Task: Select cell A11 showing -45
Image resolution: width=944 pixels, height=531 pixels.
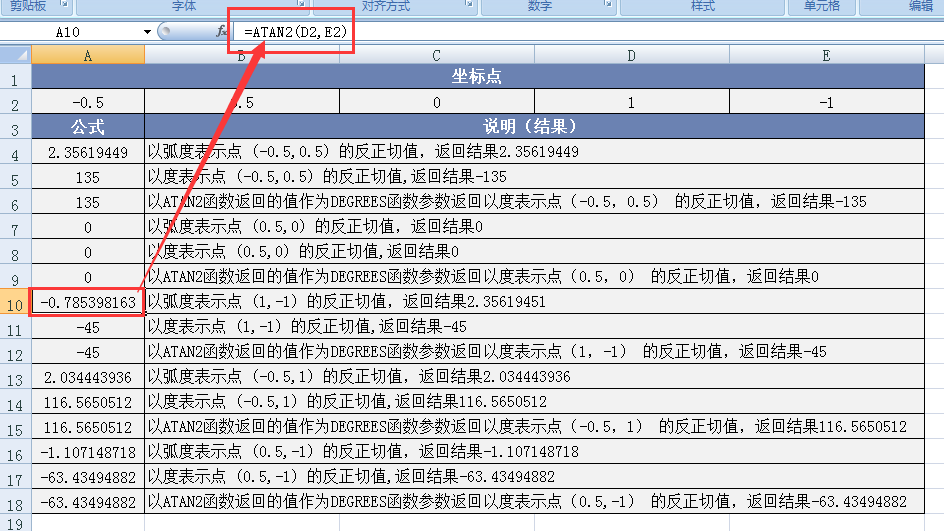Action: click(88, 328)
